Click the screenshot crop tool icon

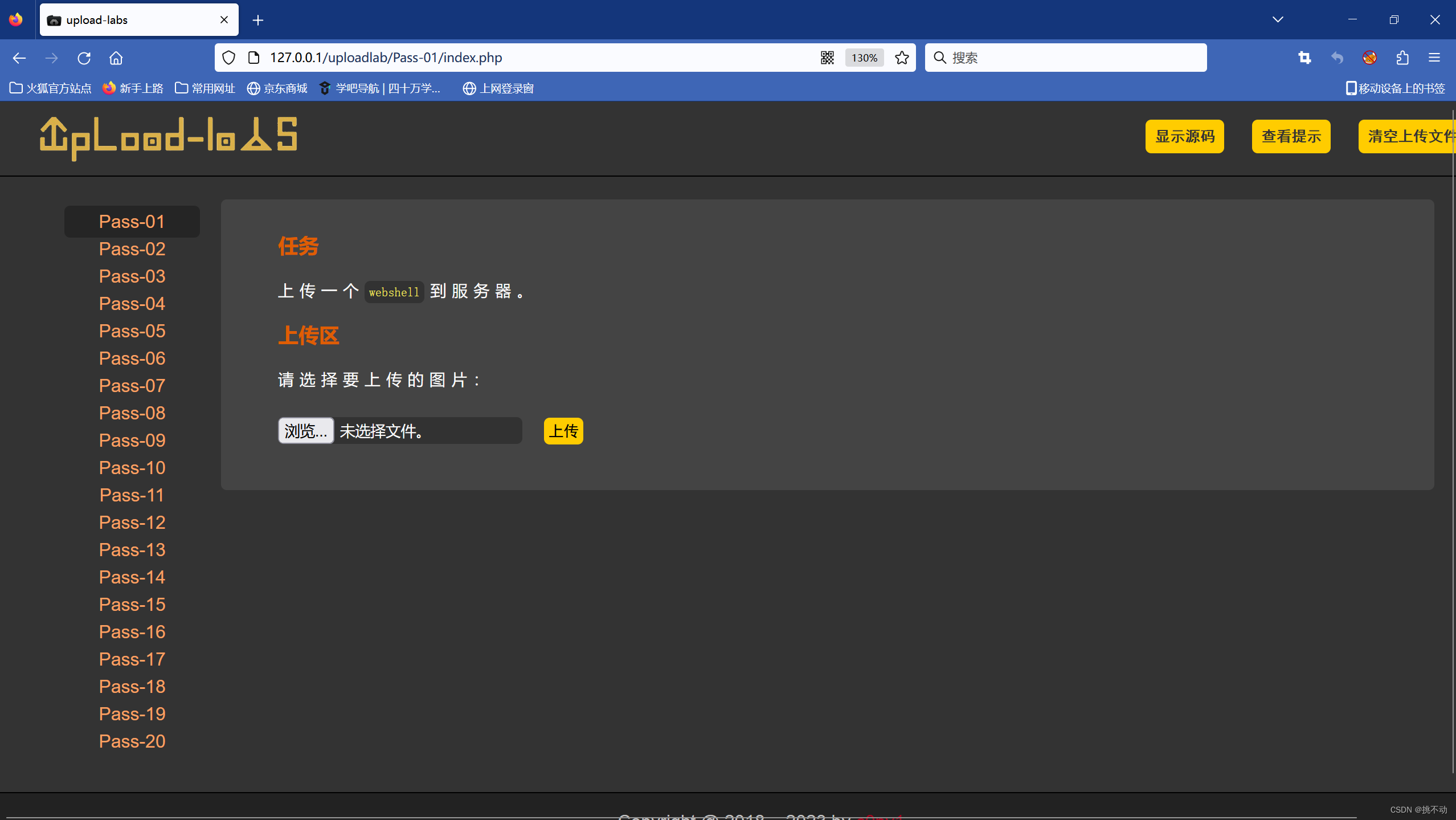1304,58
